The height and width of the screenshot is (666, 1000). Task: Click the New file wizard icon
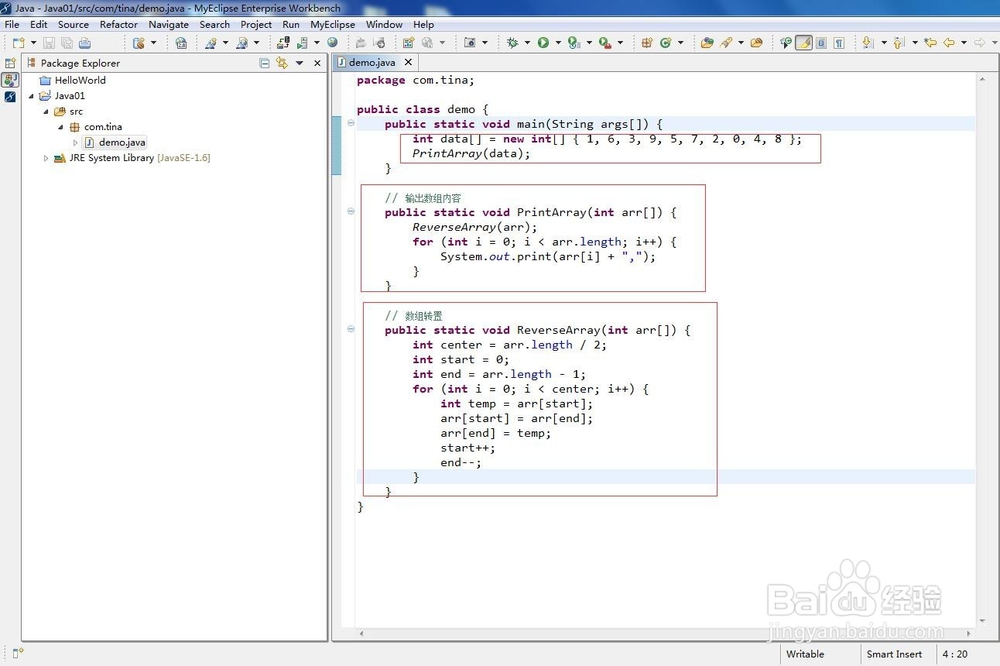(x=18, y=43)
